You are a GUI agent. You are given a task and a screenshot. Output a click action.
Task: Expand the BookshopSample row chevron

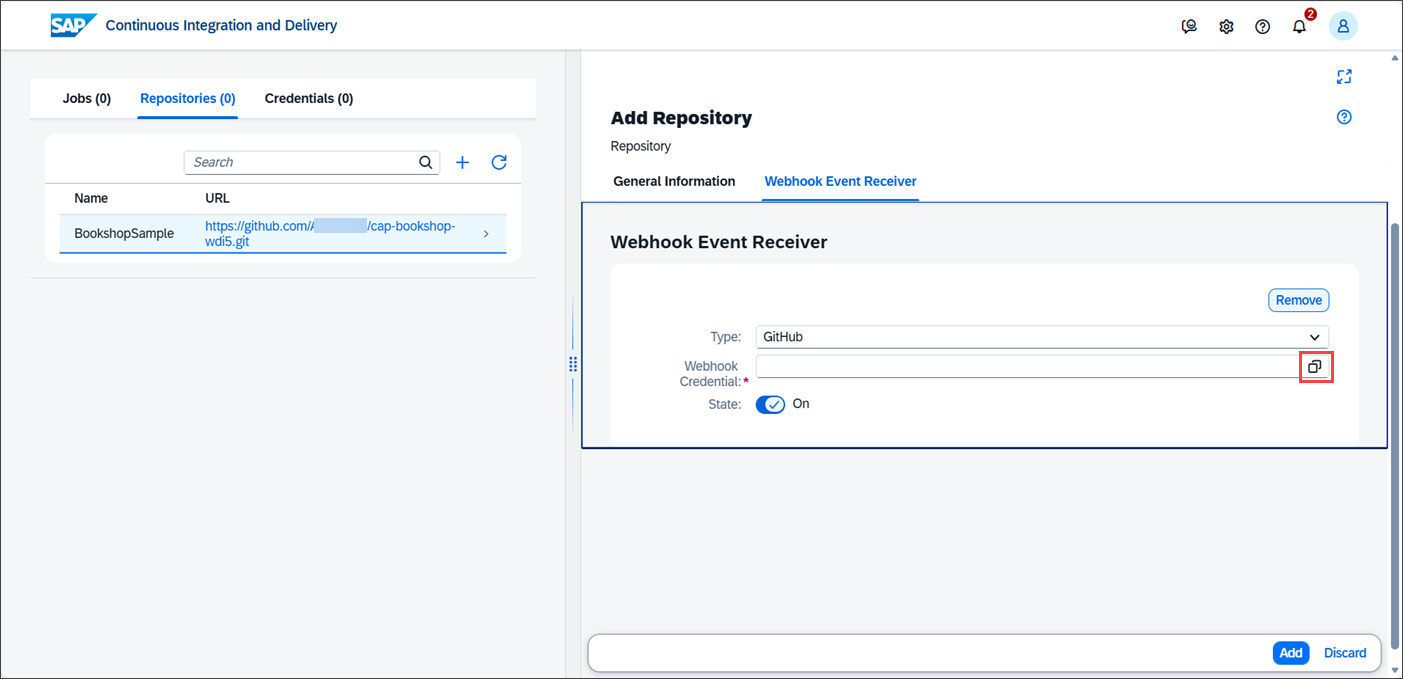click(x=486, y=234)
